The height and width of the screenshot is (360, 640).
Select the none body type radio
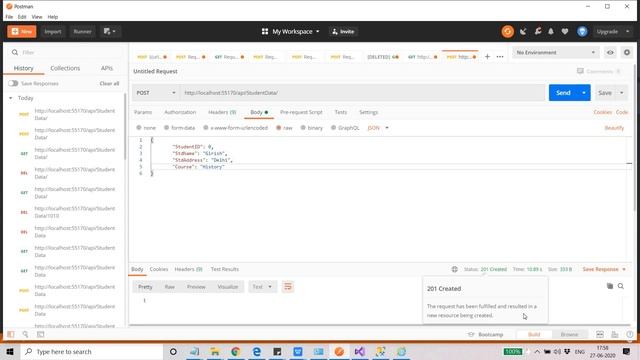pyautogui.click(x=139, y=128)
